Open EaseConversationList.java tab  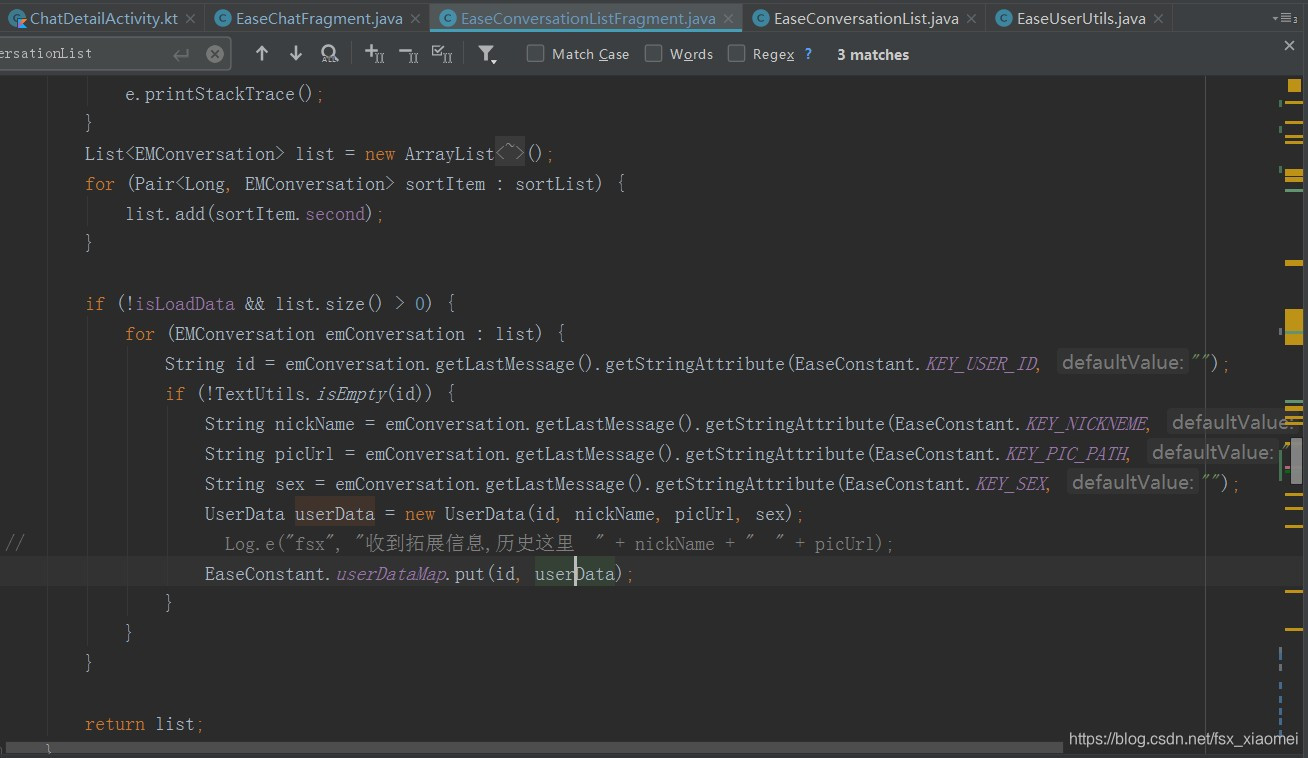[x=866, y=18]
